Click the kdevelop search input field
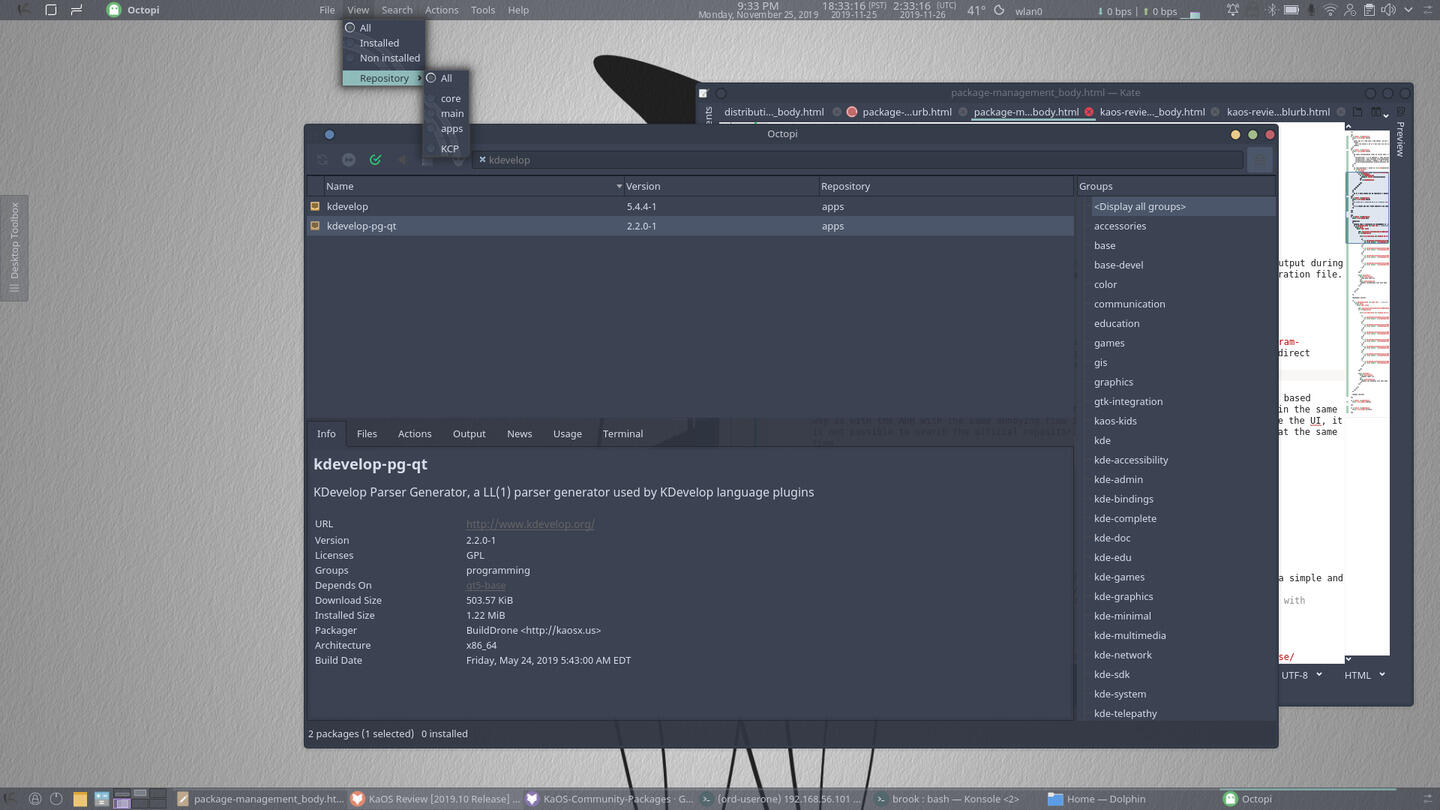Image resolution: width=1440 pixels, height=810 pixels. pyautogui.click(x=858, y=160)
